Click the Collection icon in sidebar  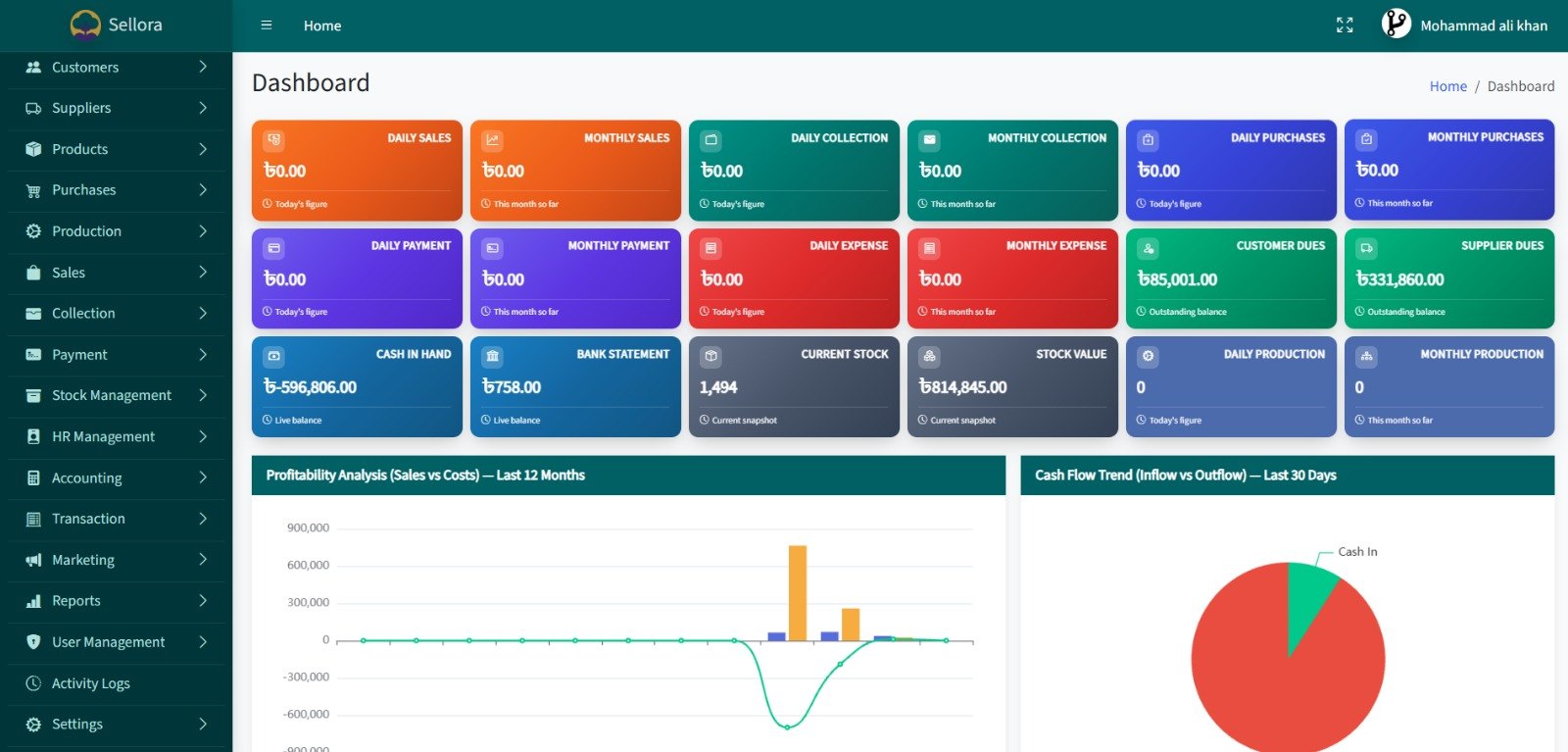[33, 314]
